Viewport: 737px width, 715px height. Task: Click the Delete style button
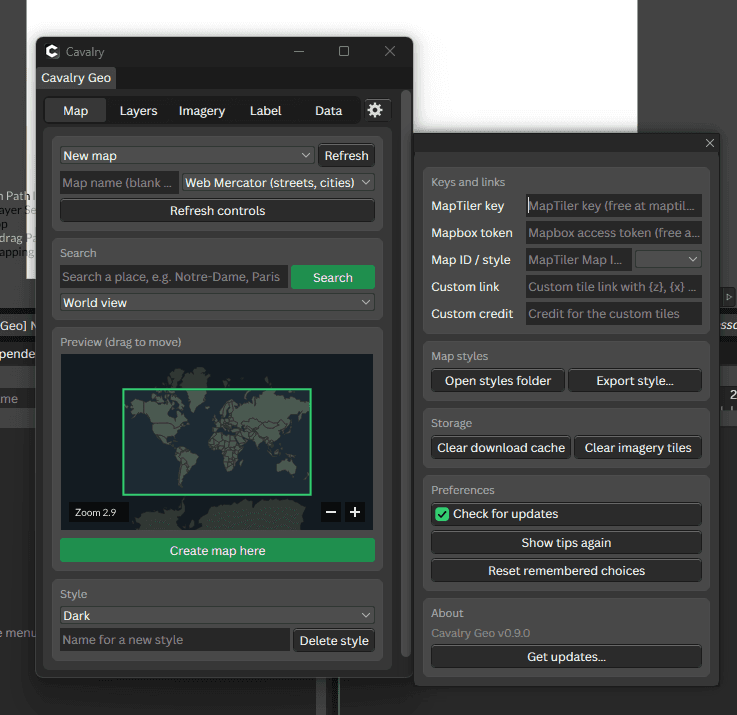[334, 640]
